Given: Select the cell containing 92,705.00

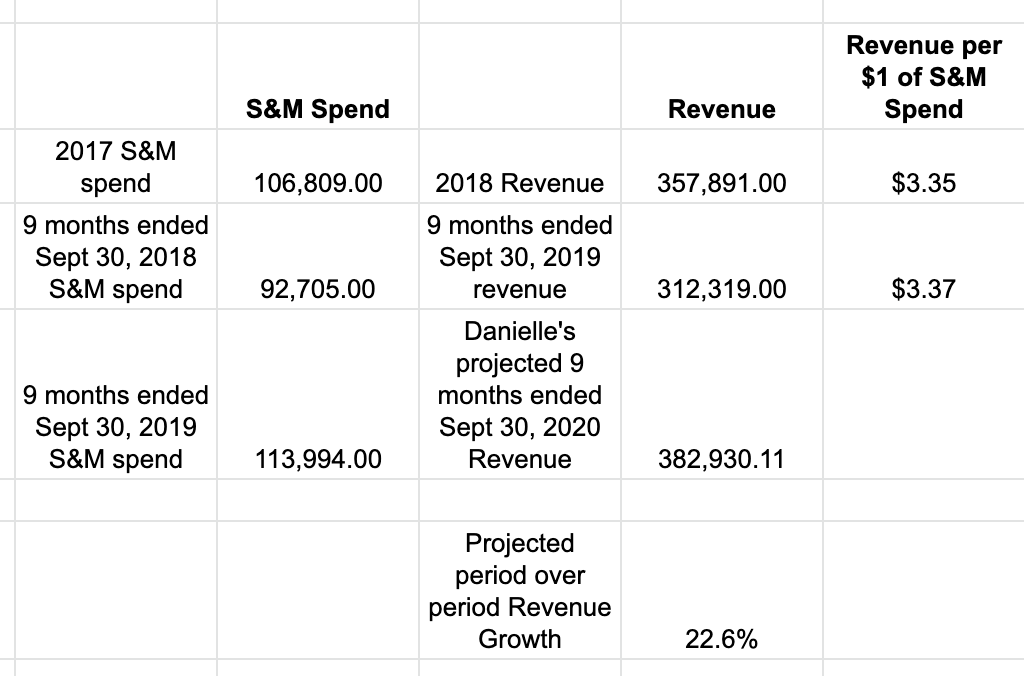Looking at the screenshot, I should [x=317, y=256].
